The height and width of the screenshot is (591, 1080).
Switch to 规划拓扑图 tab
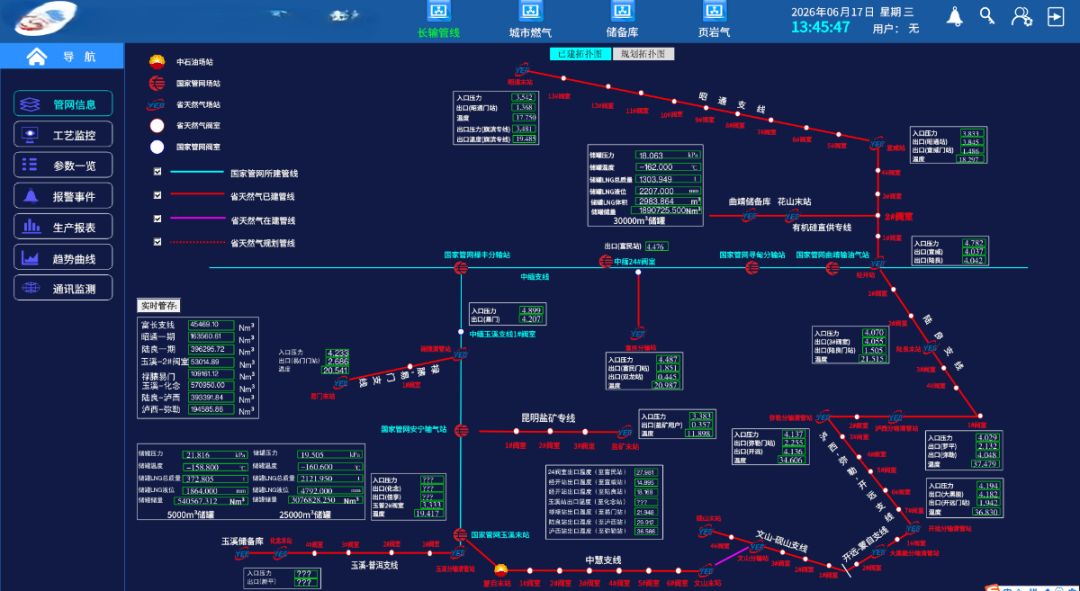point(643,54)
